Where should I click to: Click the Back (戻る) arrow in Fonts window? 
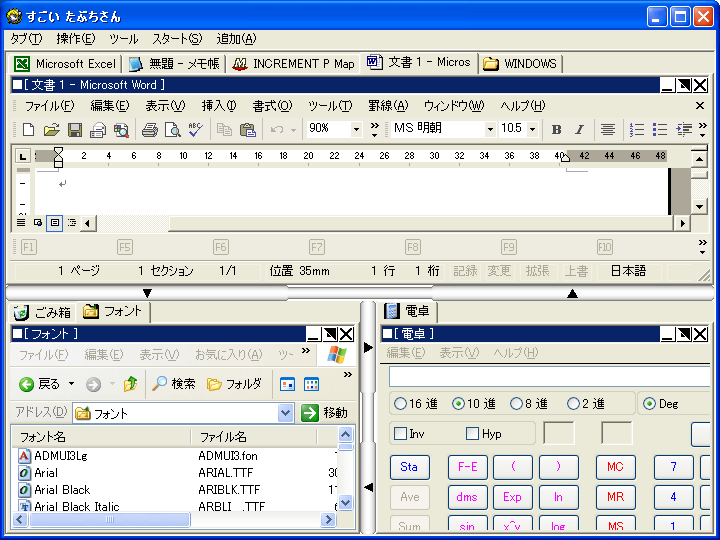coord(27,384)
